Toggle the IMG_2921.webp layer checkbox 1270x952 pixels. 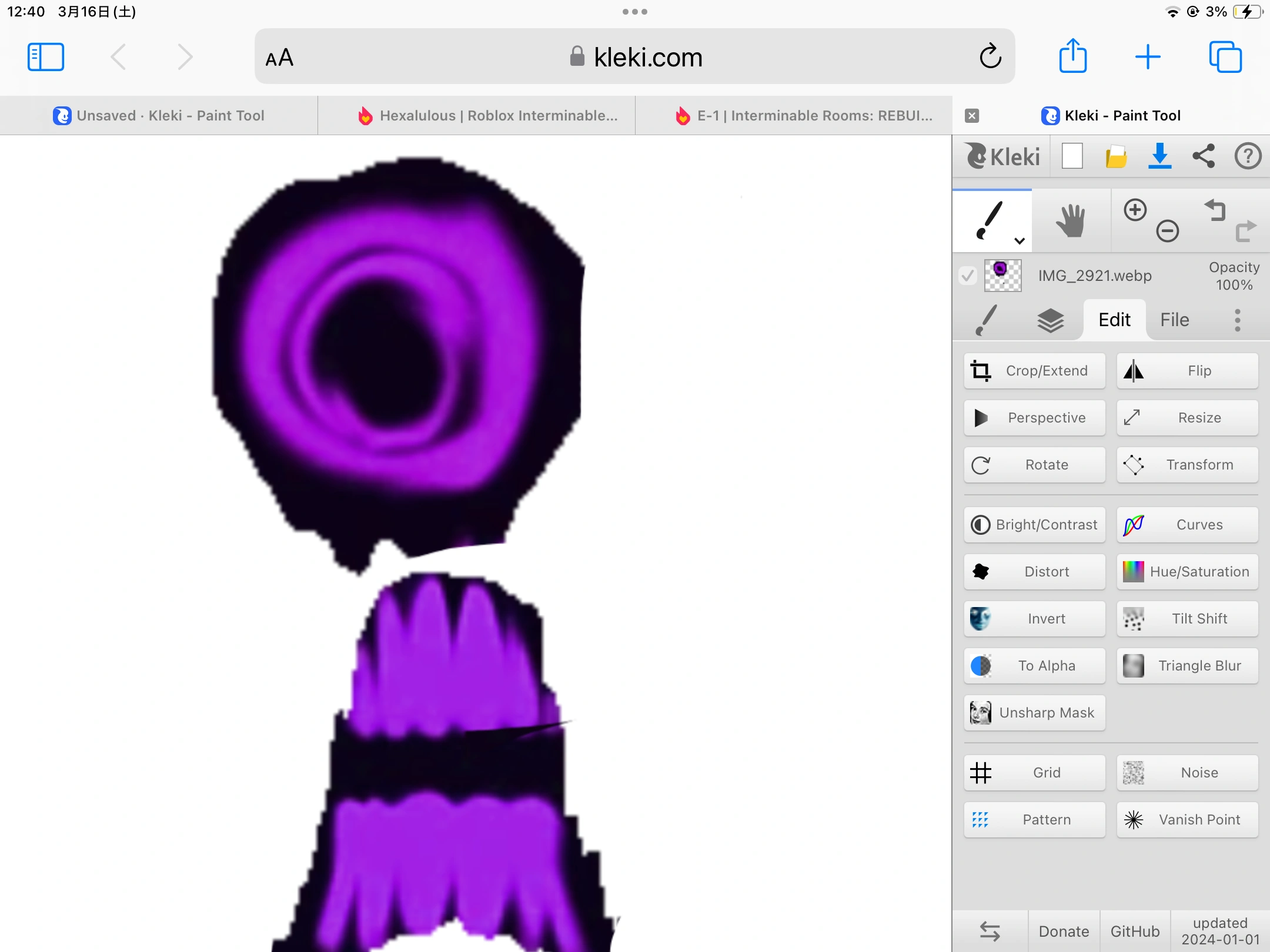pyautogui.click(x=968, y=276)
